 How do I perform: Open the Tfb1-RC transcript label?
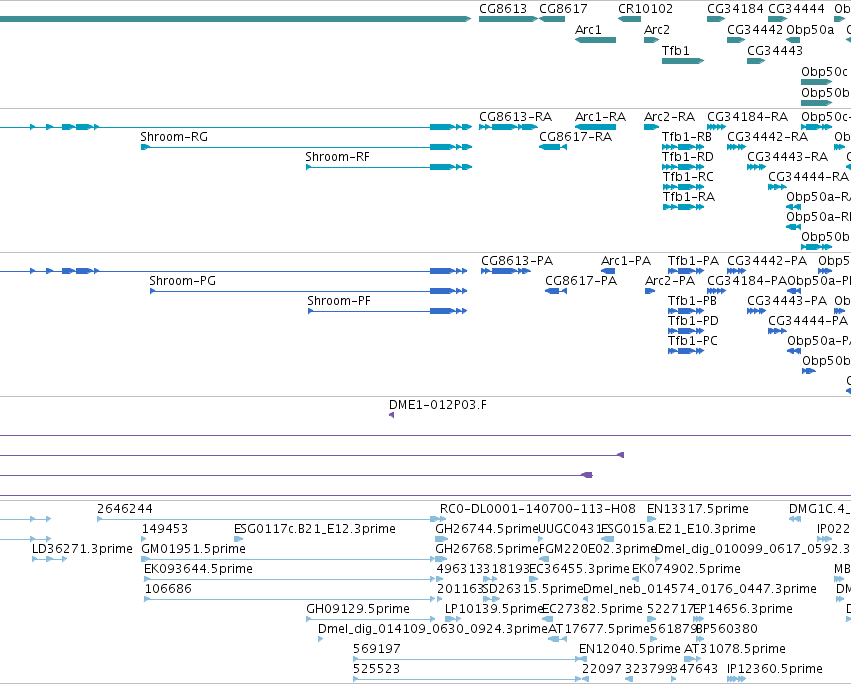687,177
